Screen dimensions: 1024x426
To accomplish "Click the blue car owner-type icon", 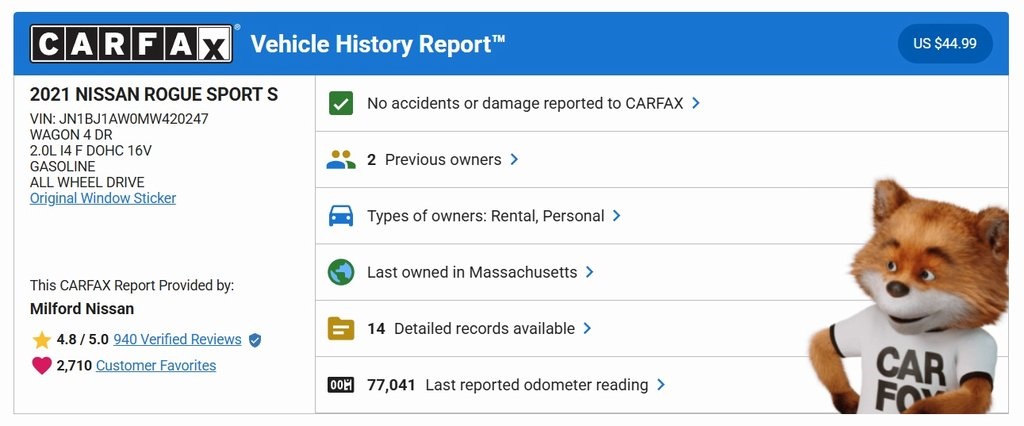I will point(341,216).
